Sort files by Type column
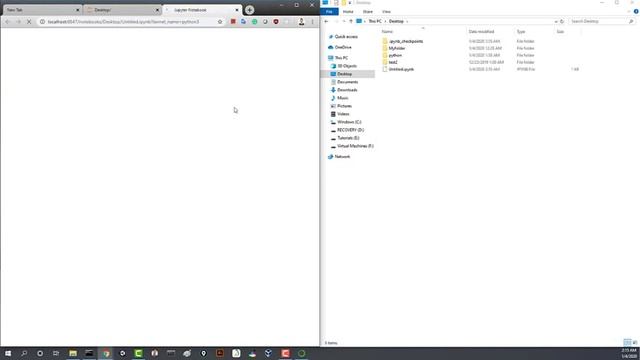640x360 pixels. point(521,31)
